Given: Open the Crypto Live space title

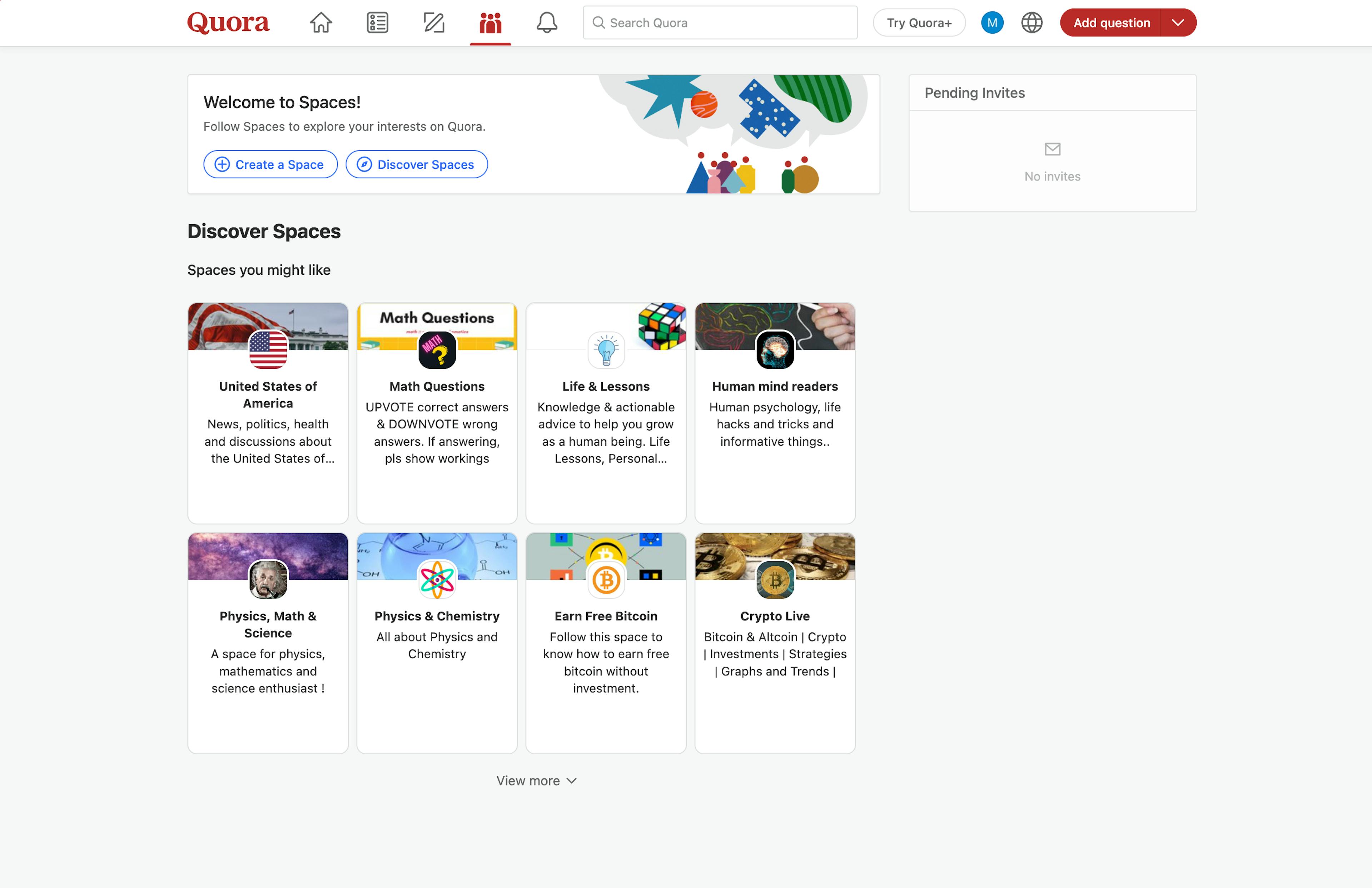Looking at the screenshot, I should pos(775,616).
